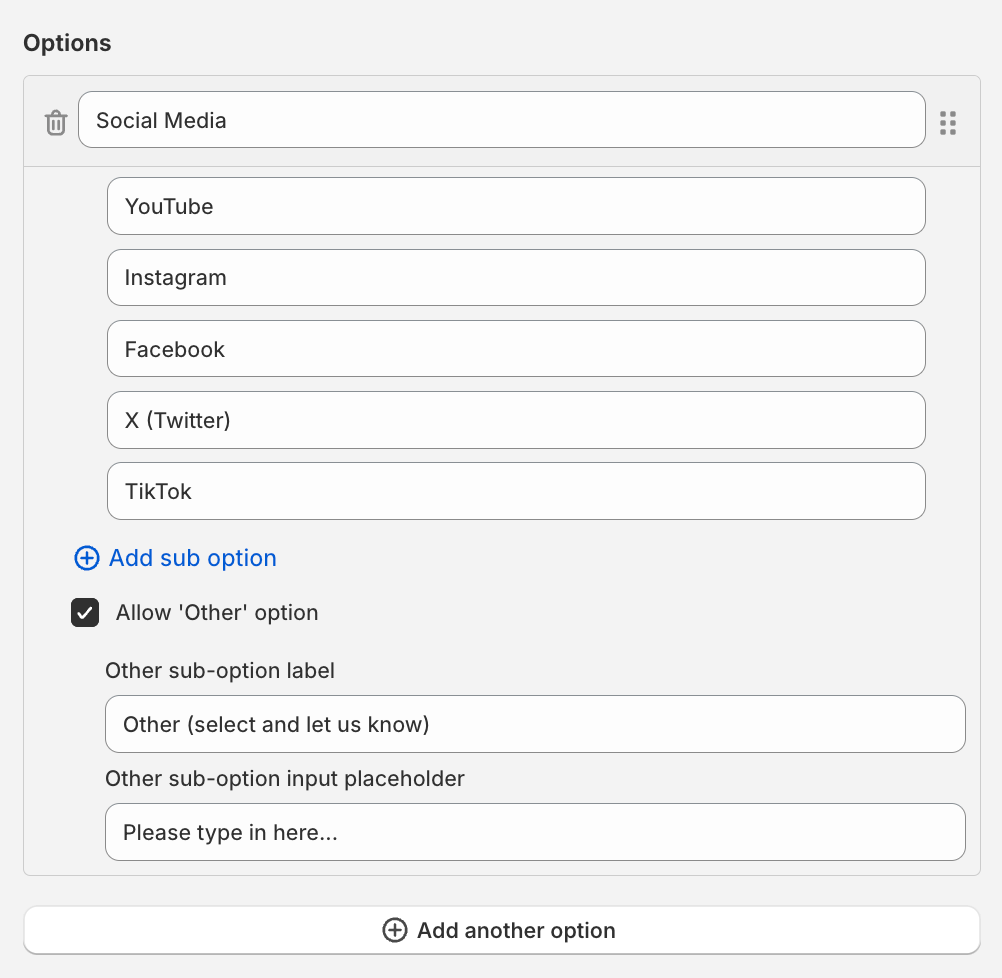Click the plus icon in Add another option
The image size is (1002, 978).
click(395, 930)
